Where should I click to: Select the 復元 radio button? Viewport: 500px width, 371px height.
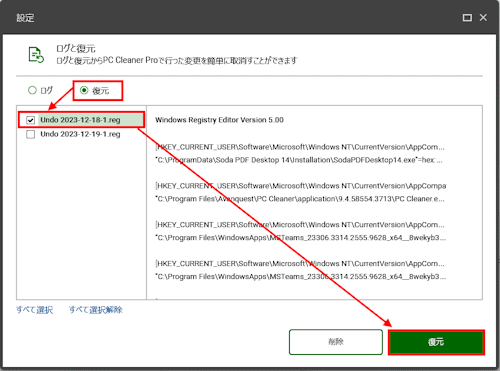84,90
